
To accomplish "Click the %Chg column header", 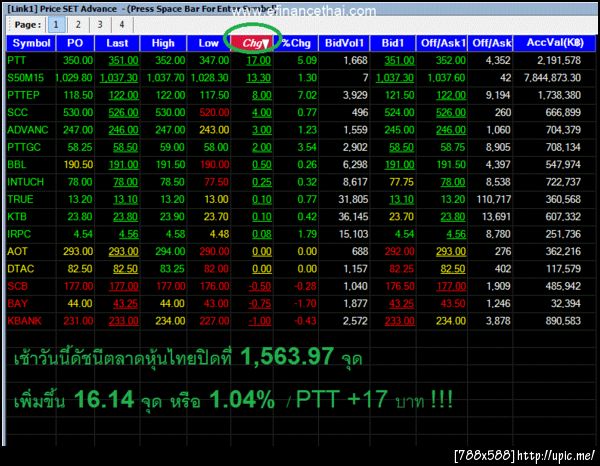I will (x=296, y=43).
